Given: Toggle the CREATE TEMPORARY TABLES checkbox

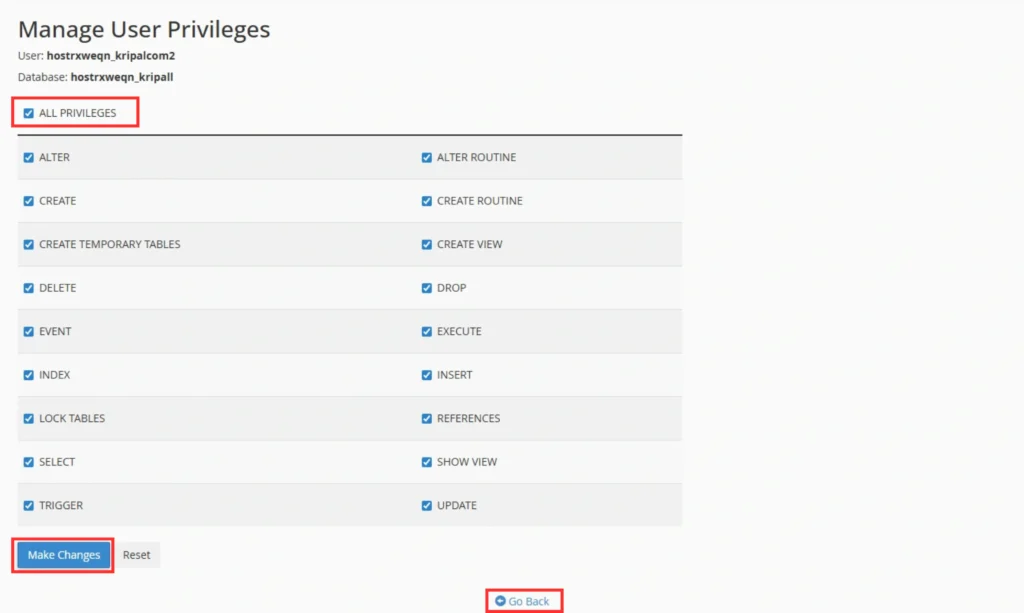Looking at the screenshot, I should tap(29, 244).
